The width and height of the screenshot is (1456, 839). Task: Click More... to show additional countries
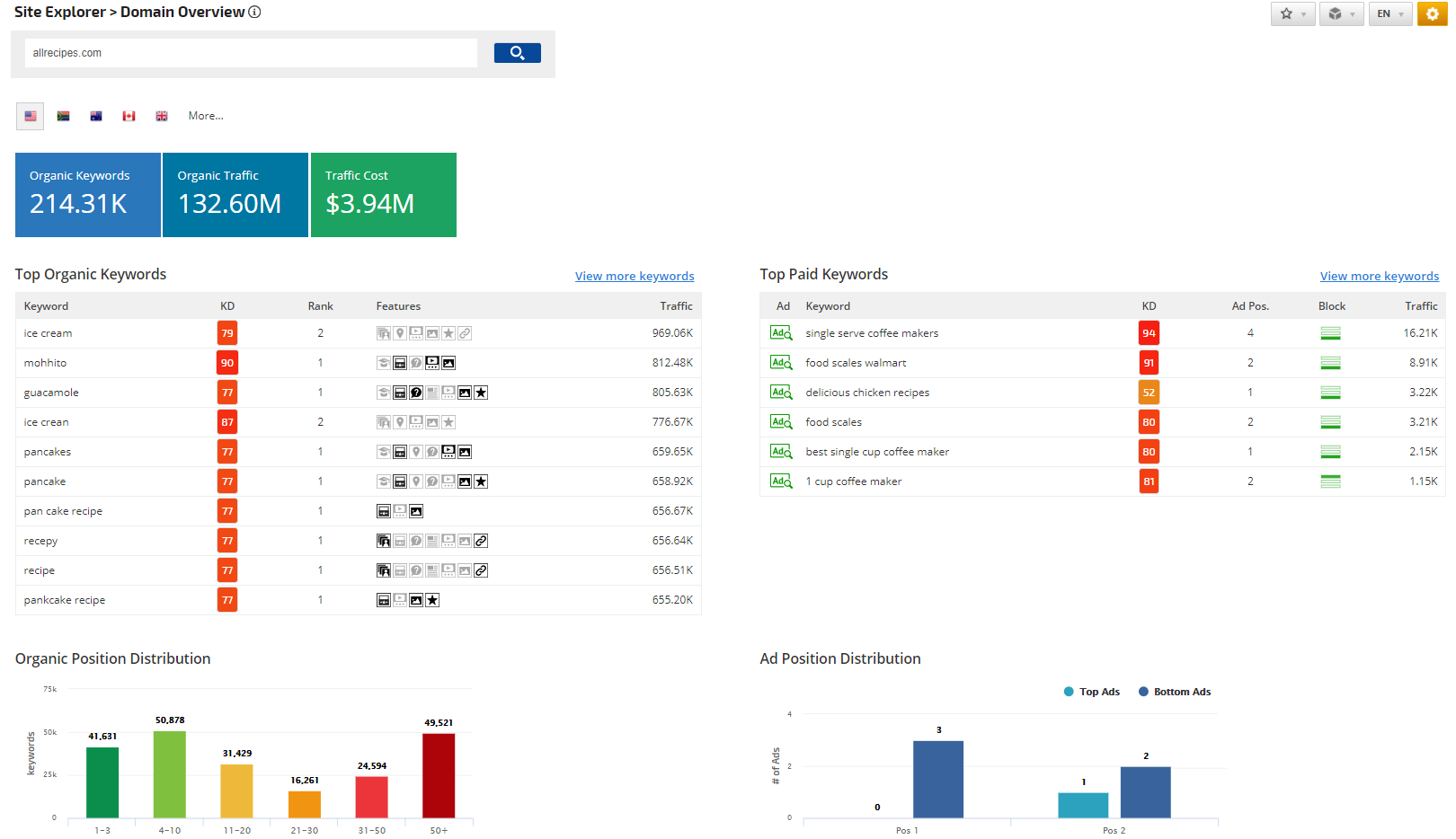coord(206,116)
